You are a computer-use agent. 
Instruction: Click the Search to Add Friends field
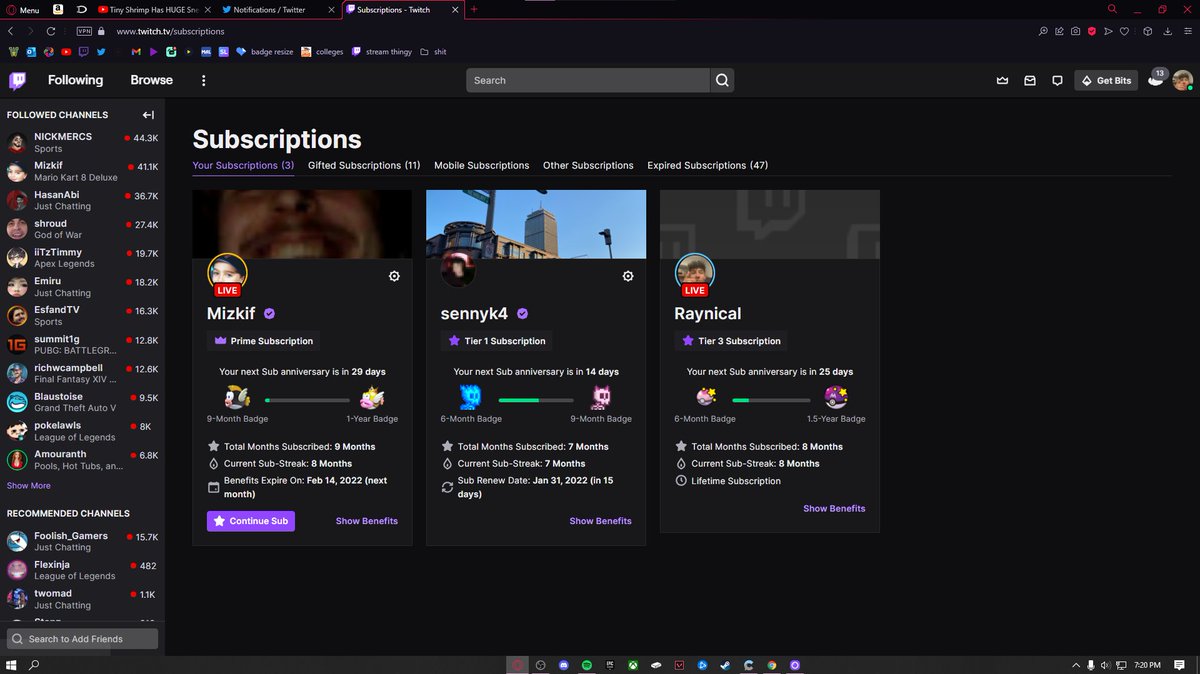[83, 639]
